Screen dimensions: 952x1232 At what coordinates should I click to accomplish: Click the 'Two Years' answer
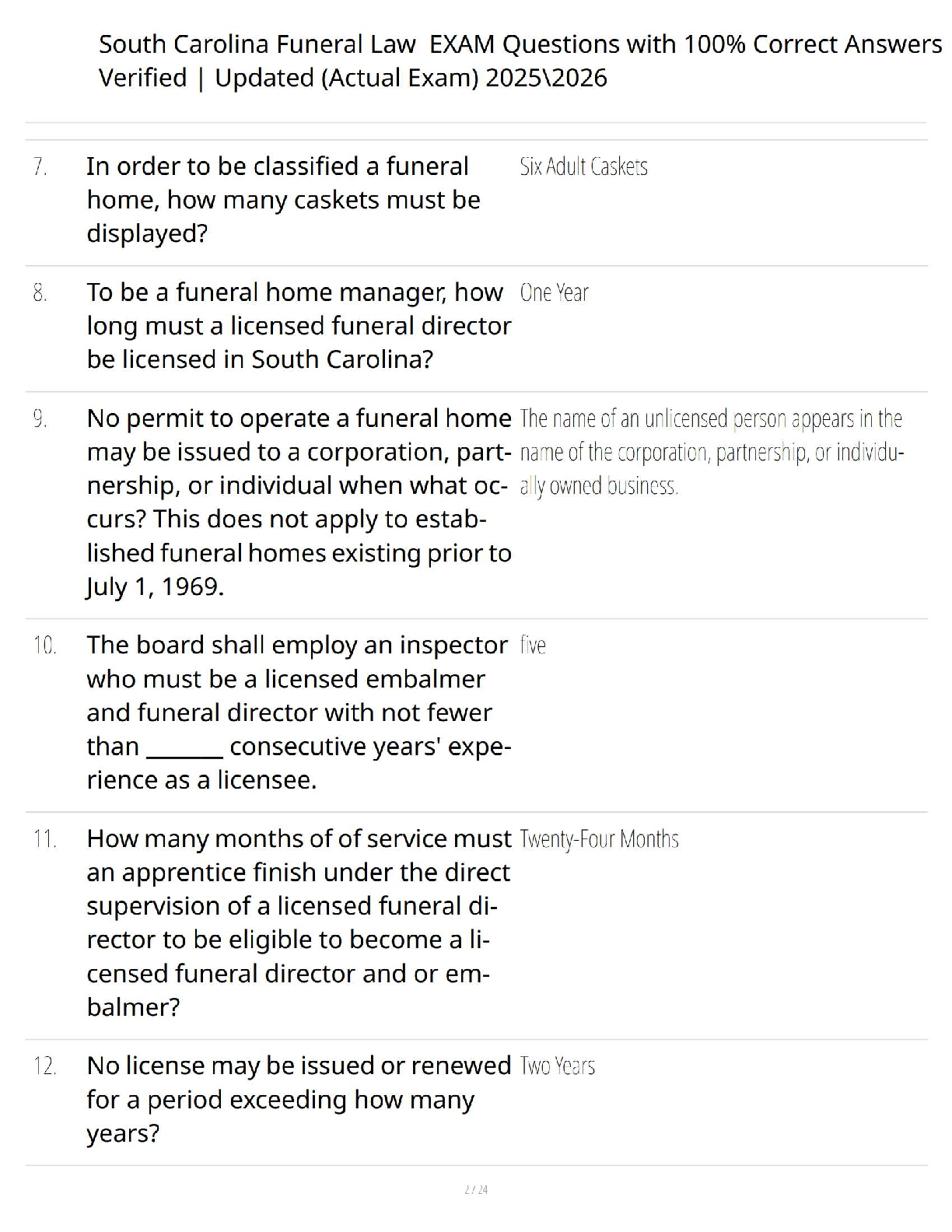pos(557,1066)
